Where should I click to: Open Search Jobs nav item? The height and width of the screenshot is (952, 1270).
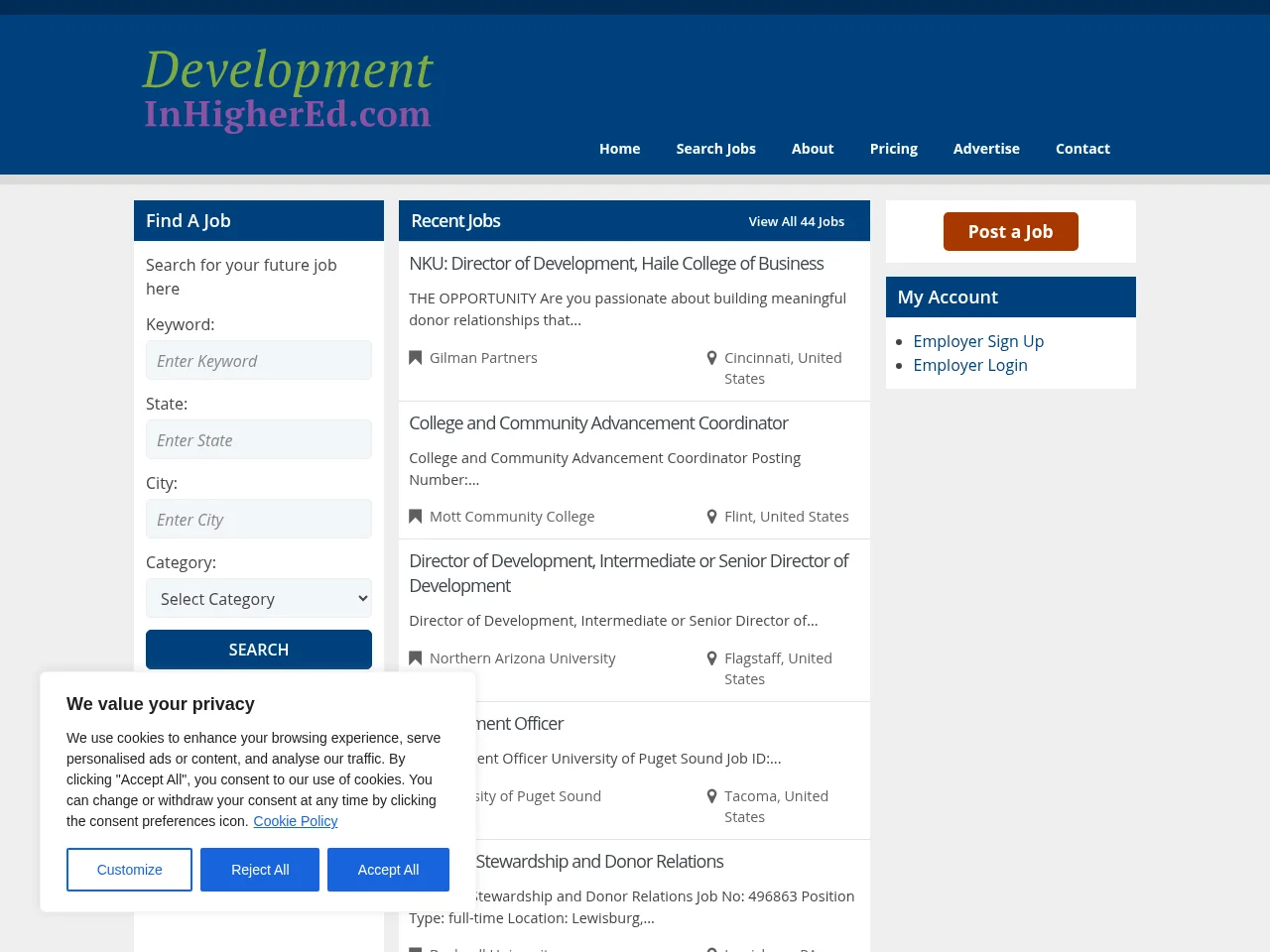716,149
